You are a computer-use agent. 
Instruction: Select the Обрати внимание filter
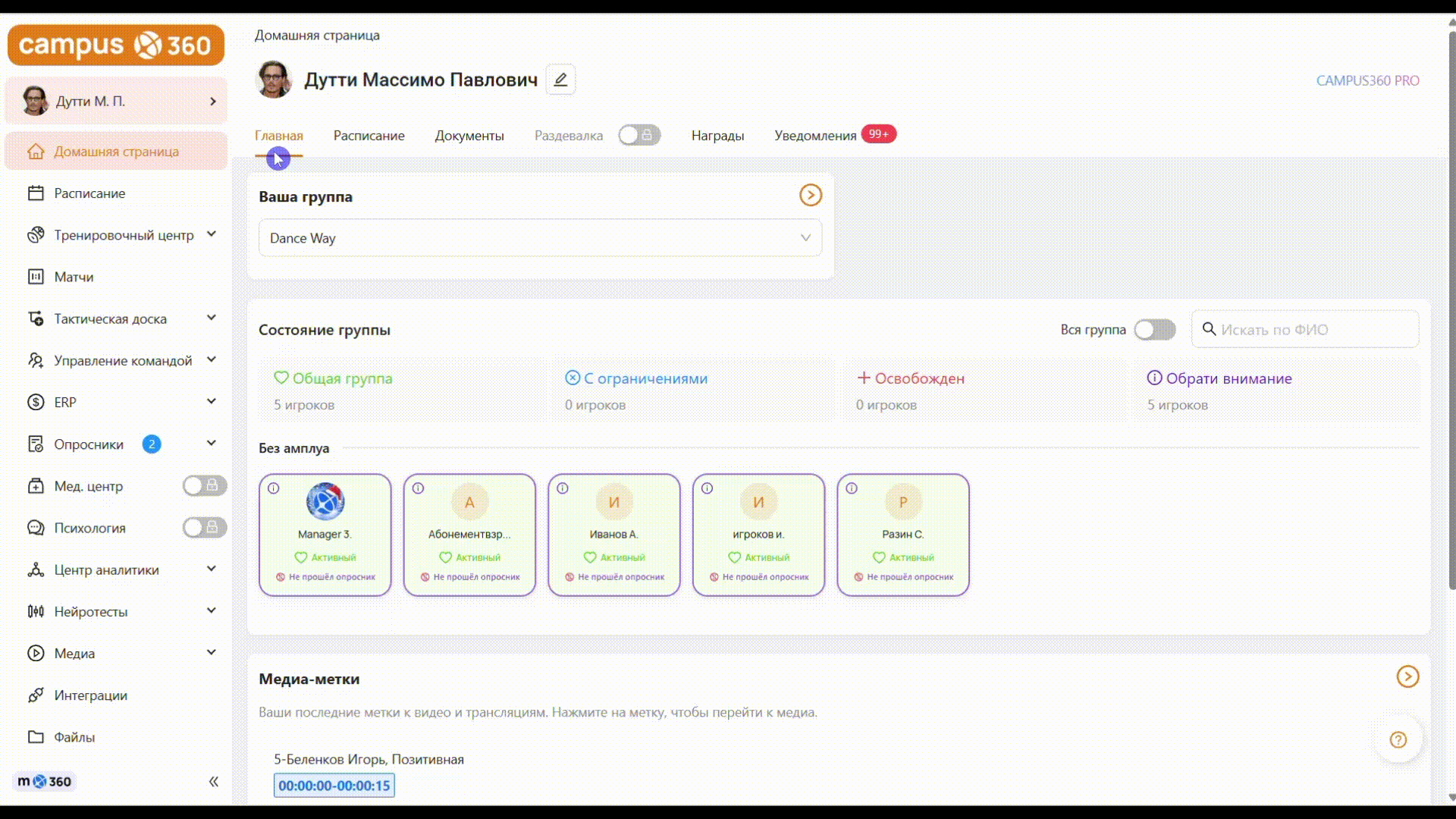tap(1228, 378)
